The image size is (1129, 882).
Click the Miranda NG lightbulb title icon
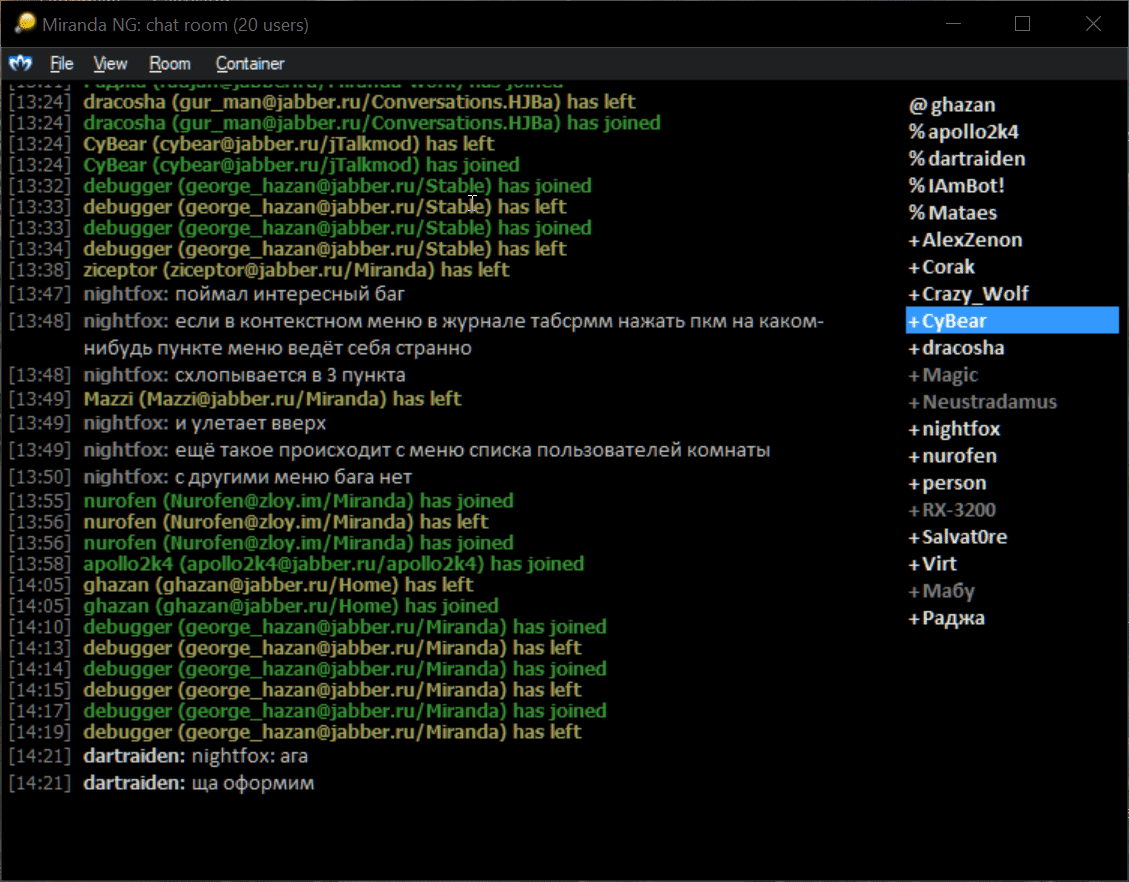tap(25, 24)
